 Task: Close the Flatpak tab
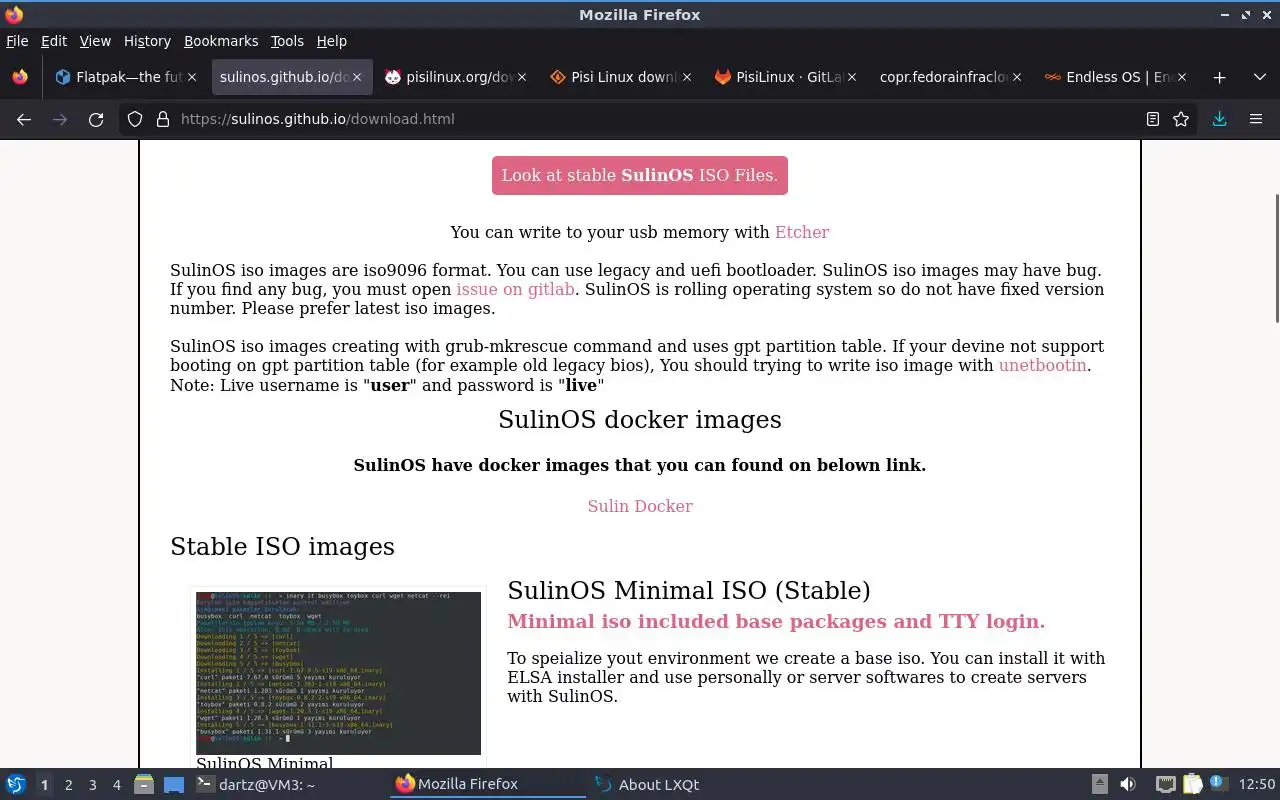pyautogui.click(x=192, y=77)
